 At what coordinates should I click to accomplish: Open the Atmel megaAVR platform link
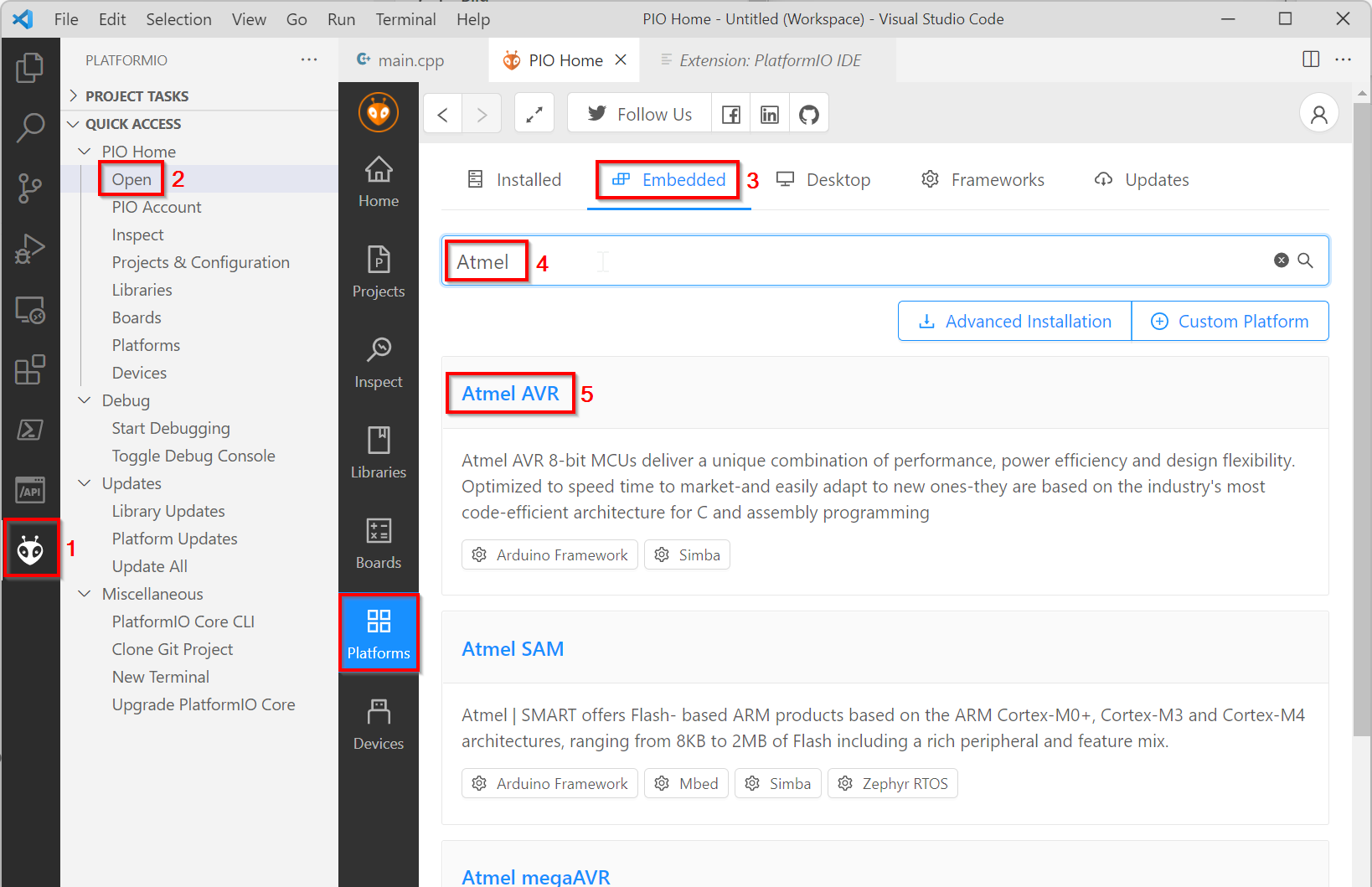coord(536,877)
